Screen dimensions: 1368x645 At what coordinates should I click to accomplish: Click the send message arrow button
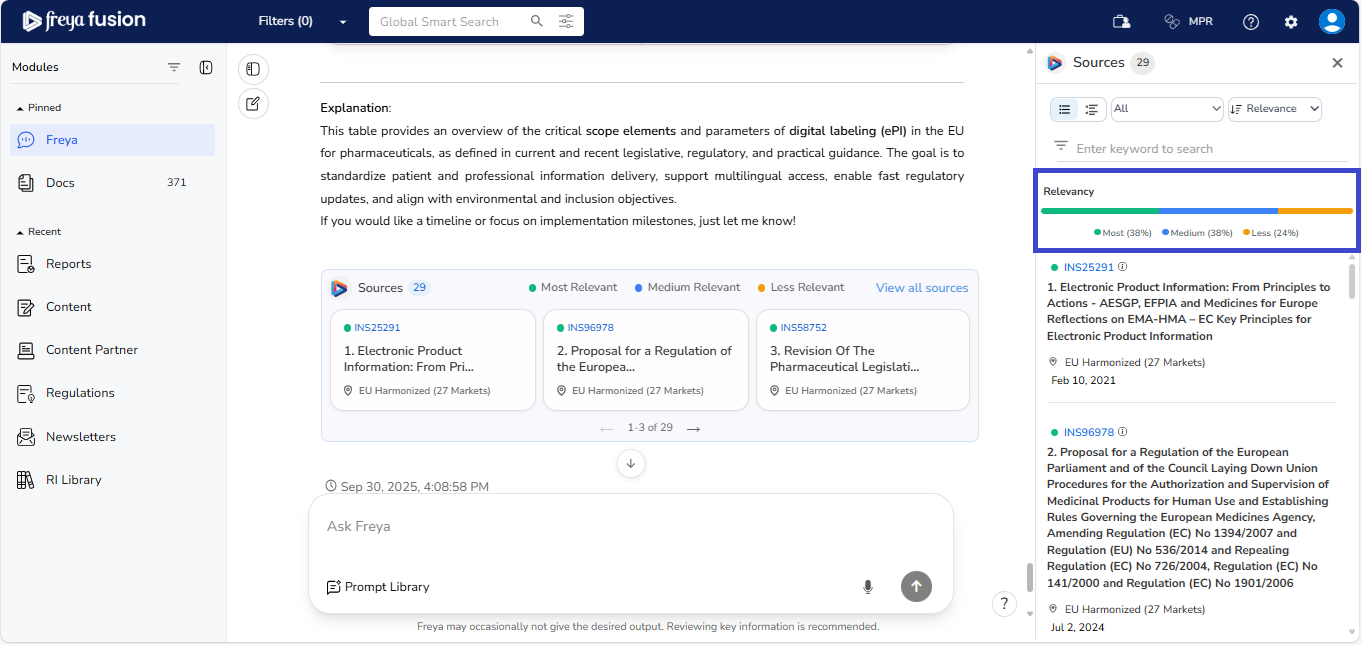pyautogui.click(x=916, y=587)
